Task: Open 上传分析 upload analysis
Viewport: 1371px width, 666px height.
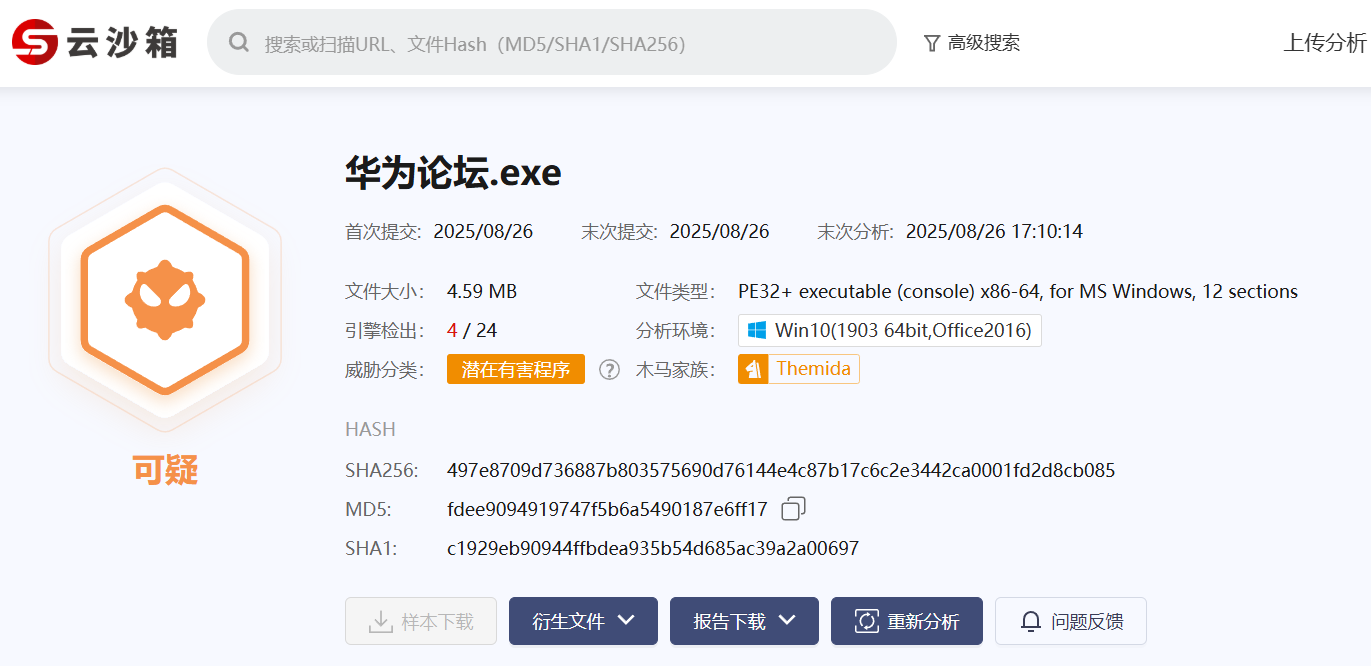Action: point(1325,43)
